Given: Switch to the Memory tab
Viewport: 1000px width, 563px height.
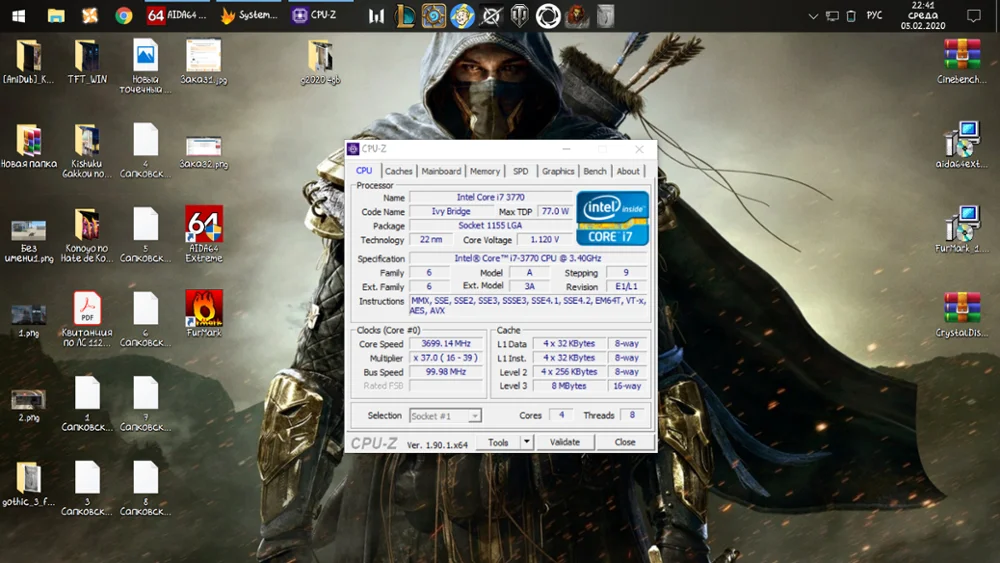Looking at the screenshot, I should click(x=485, y=171).
